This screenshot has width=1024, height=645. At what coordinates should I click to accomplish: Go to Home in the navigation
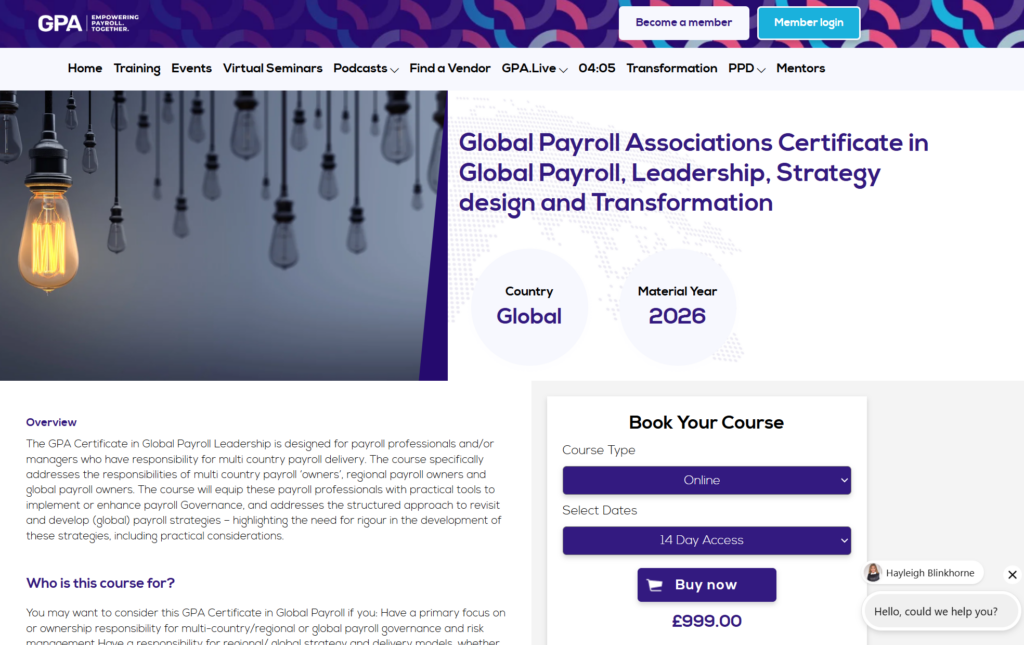point(85,69)
